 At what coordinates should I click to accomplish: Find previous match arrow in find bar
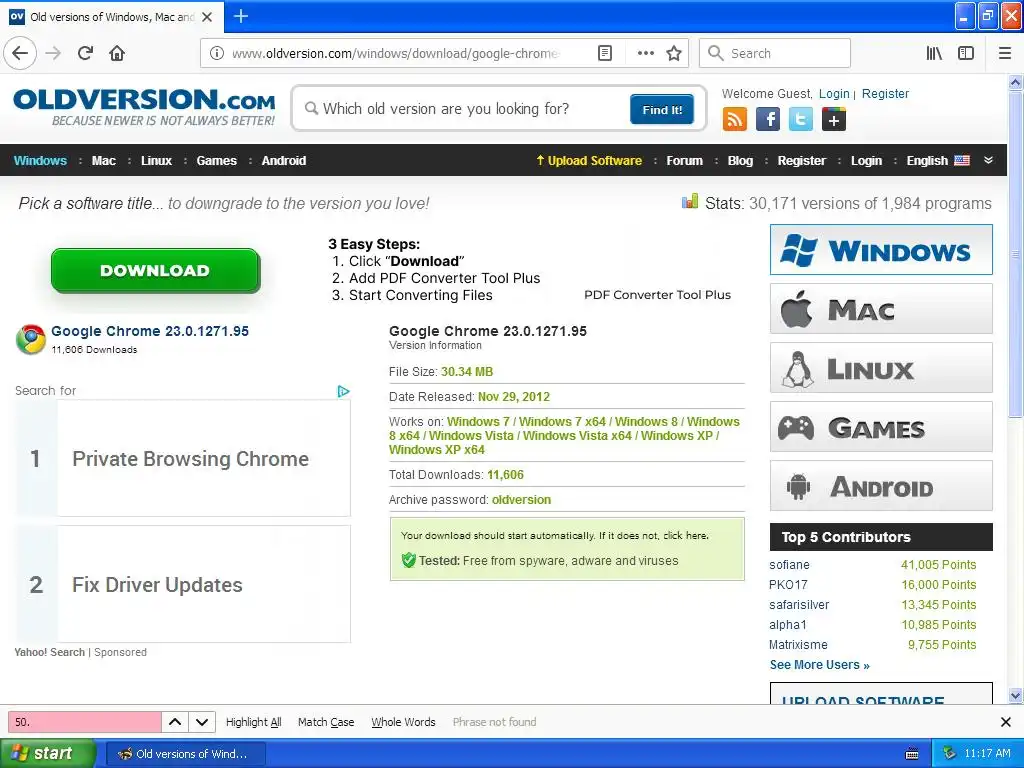175,722
